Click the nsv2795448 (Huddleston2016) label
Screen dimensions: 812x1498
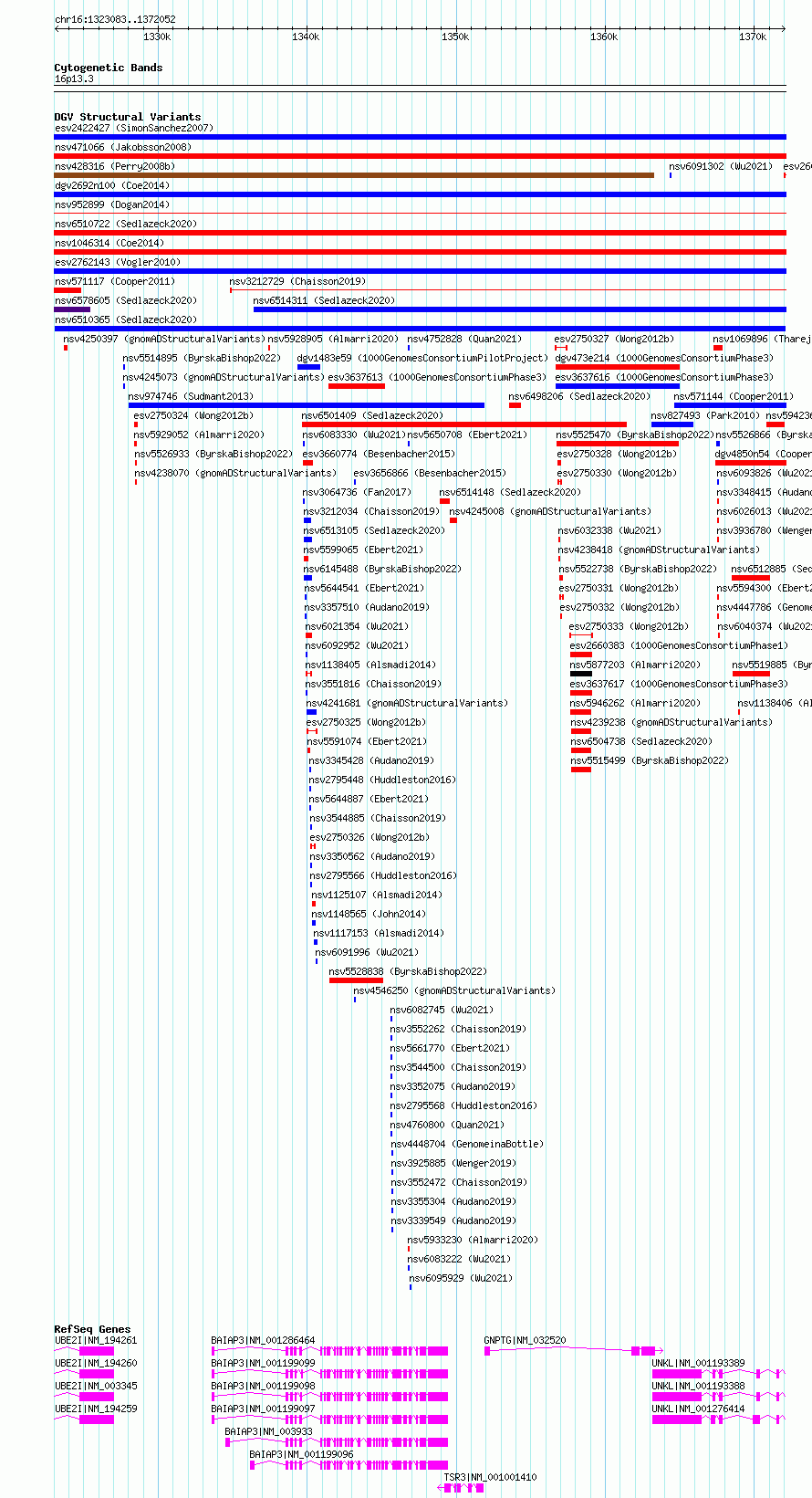383,780
